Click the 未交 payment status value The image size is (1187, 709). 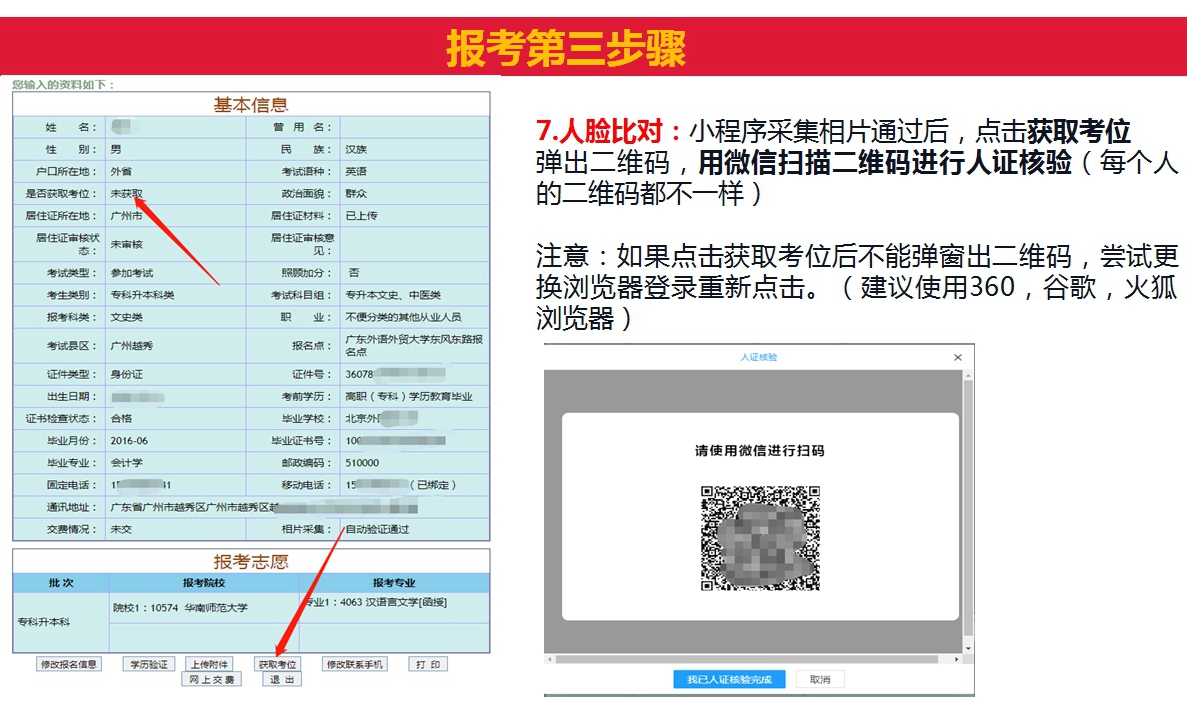(121, 529)
